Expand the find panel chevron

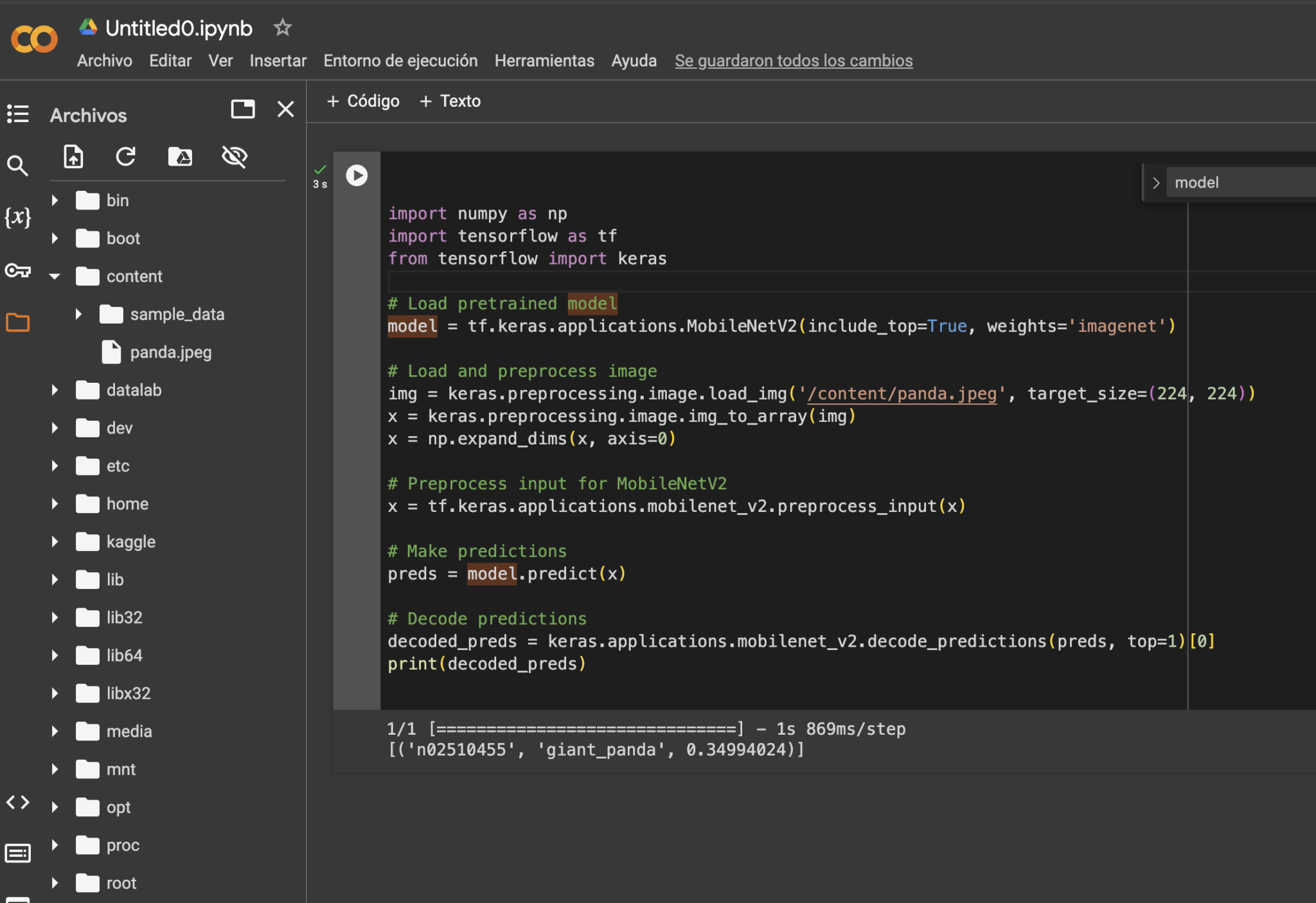[1155, 183]
